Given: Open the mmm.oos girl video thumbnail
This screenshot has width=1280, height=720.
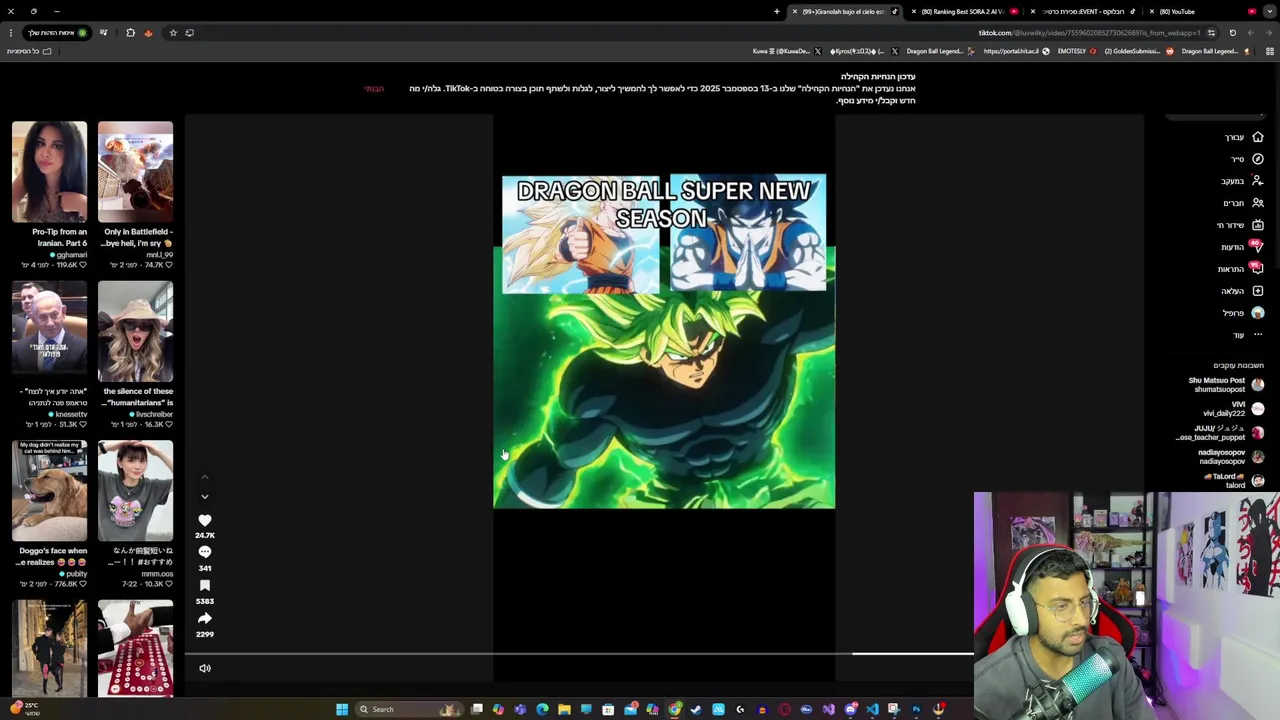Looking at the screenshot, I should 135,490.
